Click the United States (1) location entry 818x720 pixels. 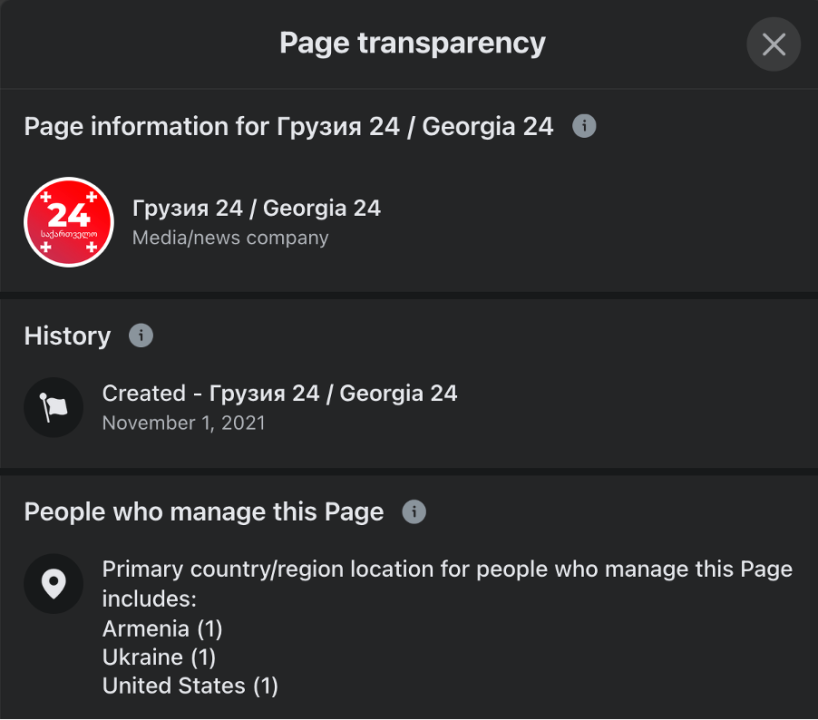coord(190,686)
